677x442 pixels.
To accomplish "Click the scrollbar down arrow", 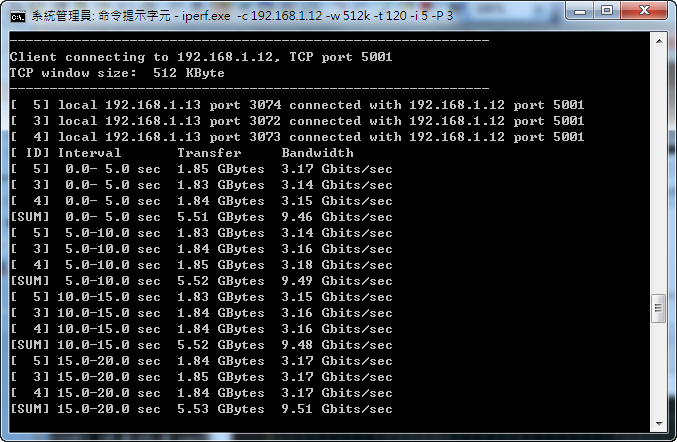I will pos(659,423).
